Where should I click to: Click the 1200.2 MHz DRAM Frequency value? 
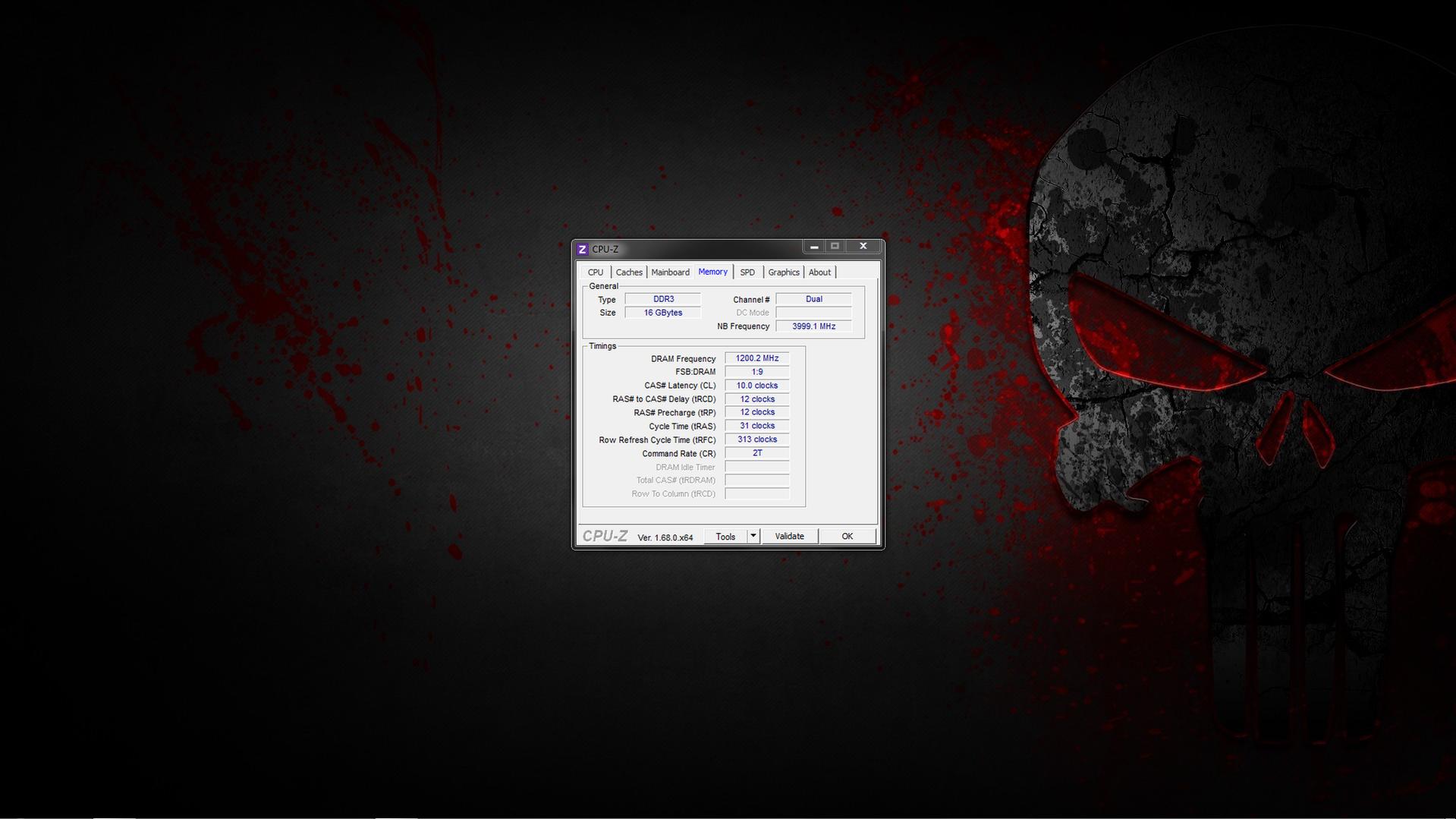pyautogui.click(x=757, y=358)
